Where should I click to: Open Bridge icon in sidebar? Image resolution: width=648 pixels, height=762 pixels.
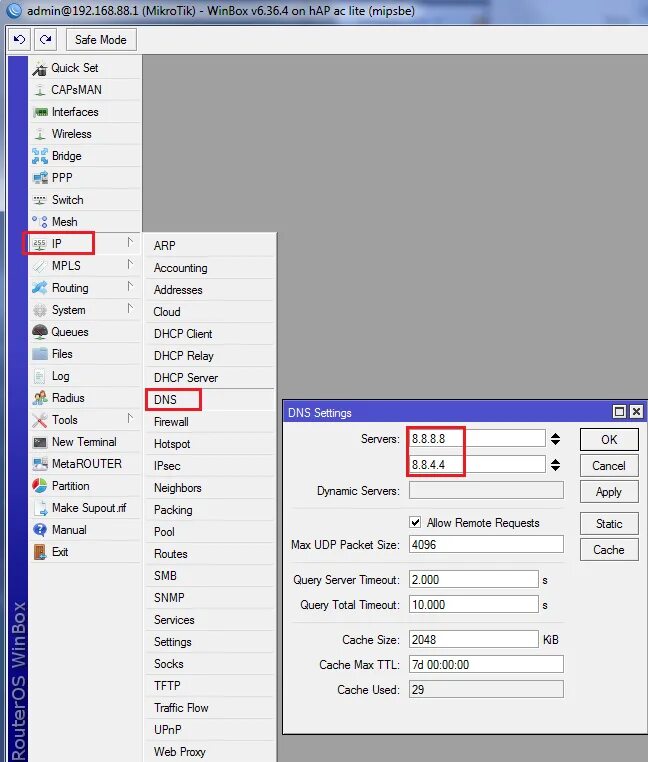[40, 156]
